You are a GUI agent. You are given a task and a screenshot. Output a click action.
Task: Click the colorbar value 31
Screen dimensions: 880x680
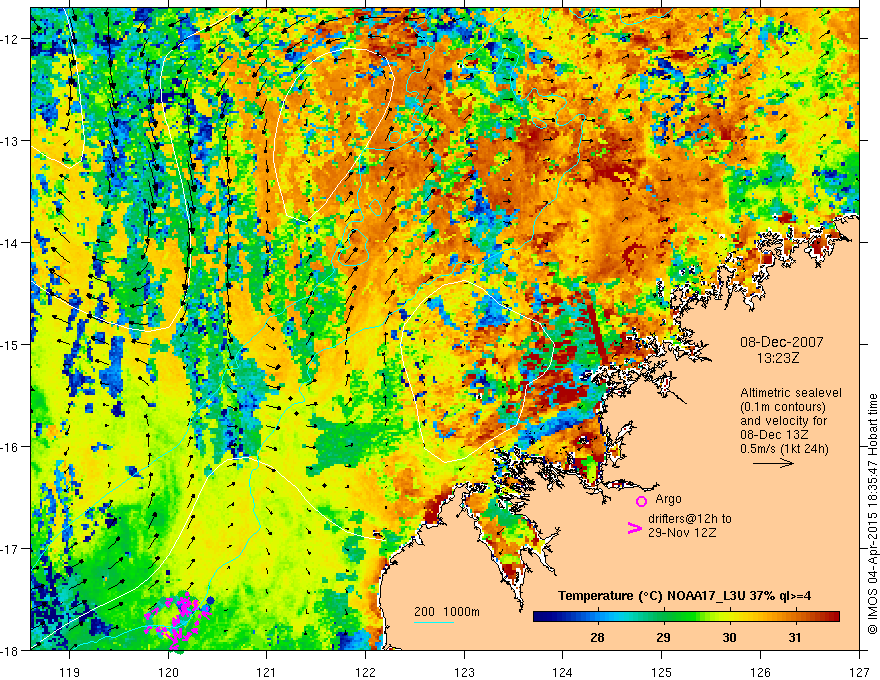pos(795,637)
